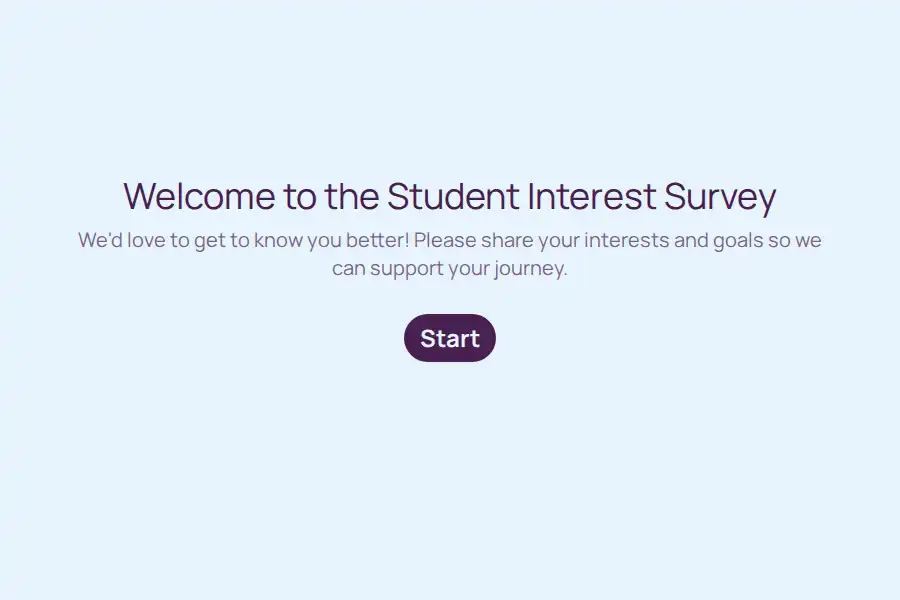Screen dimensions: 900x600
Task: Click the Start button
Action: click(449, 338)
